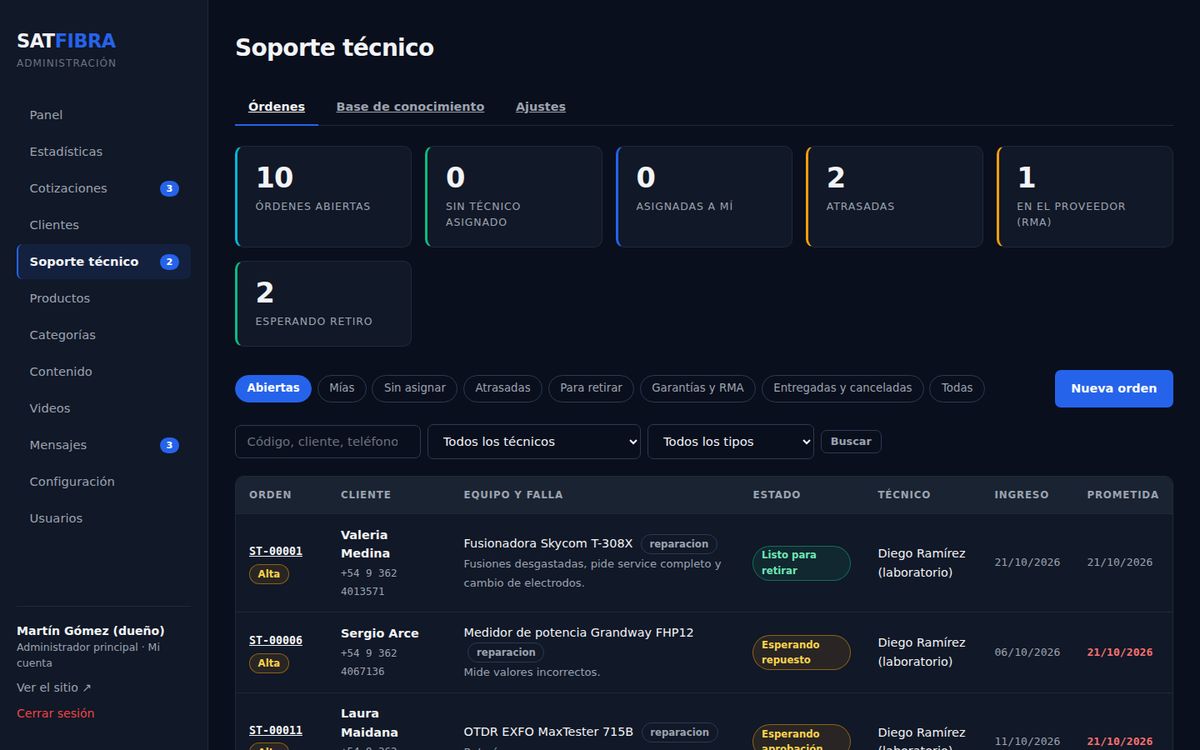Screen dimensions: 1200x750
Task: Select Soporte técnico in sidebar
Action: (103, 262)
